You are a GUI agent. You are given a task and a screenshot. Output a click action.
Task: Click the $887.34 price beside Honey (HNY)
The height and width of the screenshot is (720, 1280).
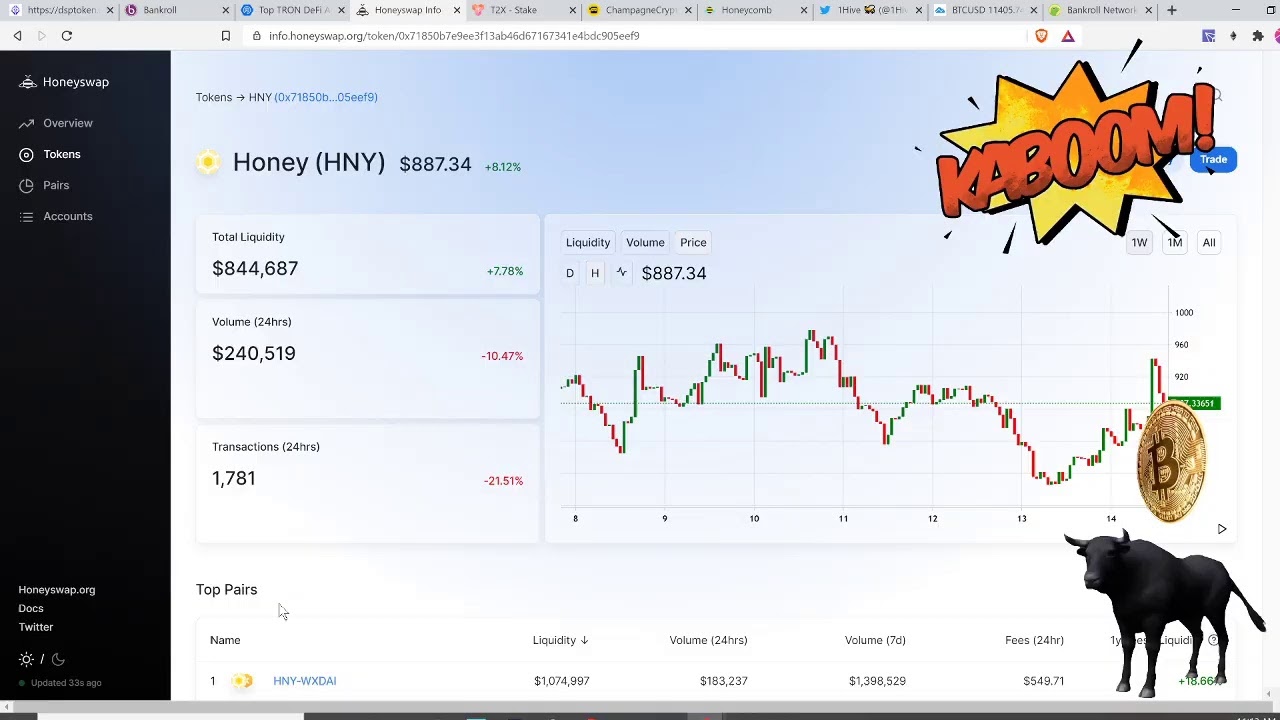tap(435, 164)
